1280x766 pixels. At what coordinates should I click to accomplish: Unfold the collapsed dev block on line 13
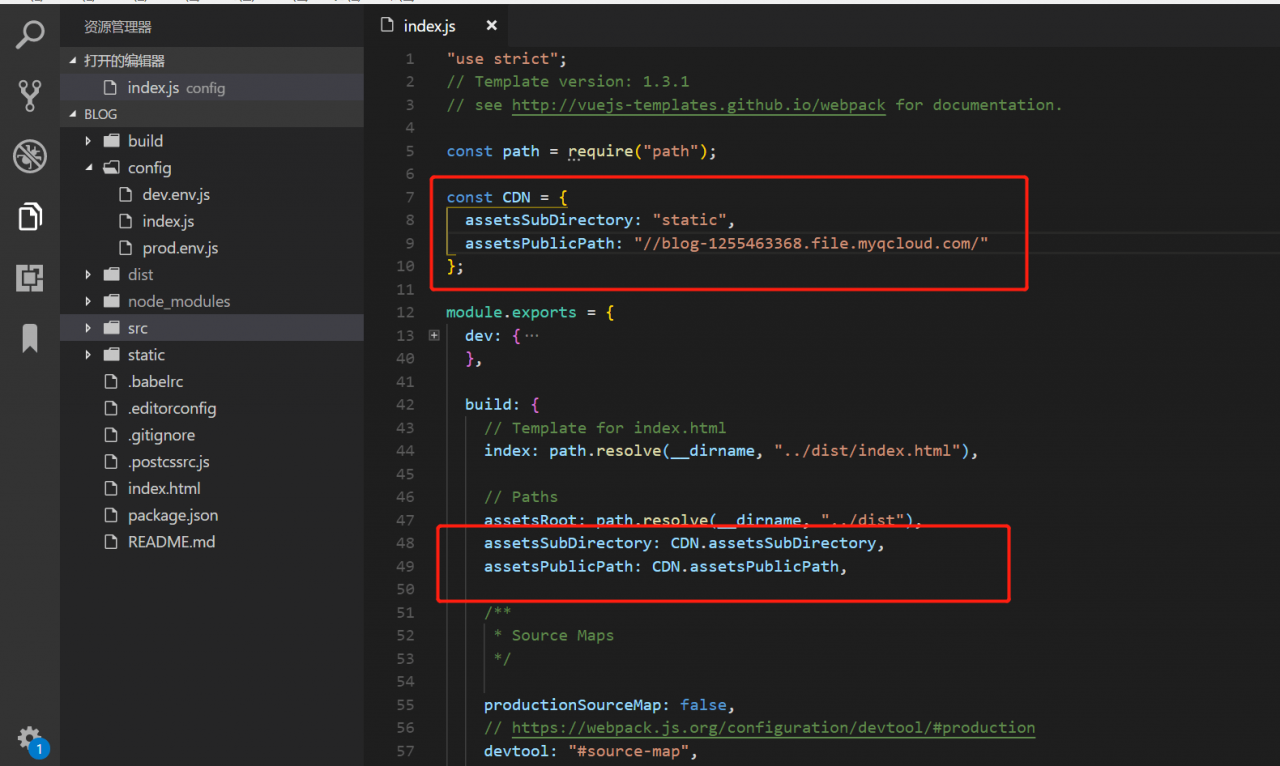pos(434,336)
